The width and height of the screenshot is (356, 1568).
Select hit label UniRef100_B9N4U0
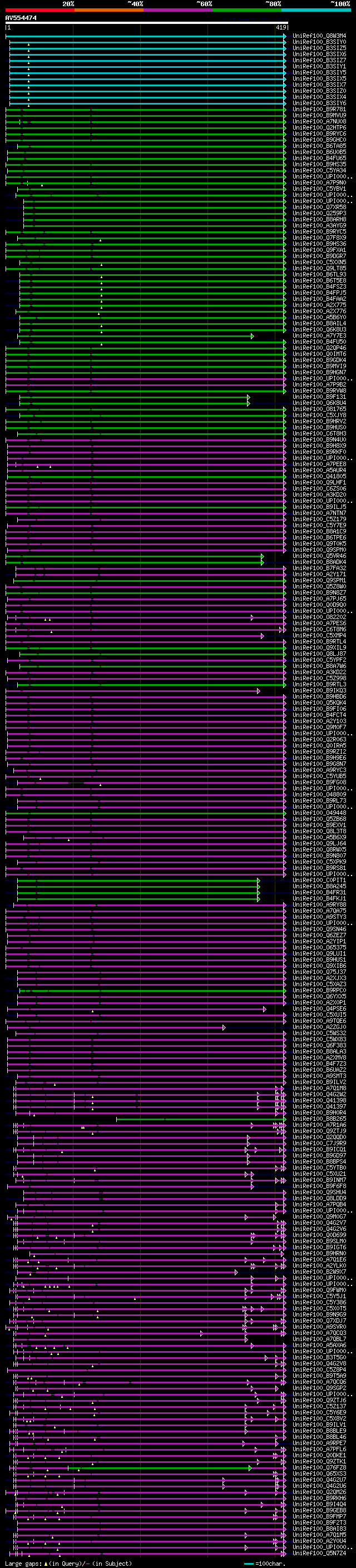point(319,439)
